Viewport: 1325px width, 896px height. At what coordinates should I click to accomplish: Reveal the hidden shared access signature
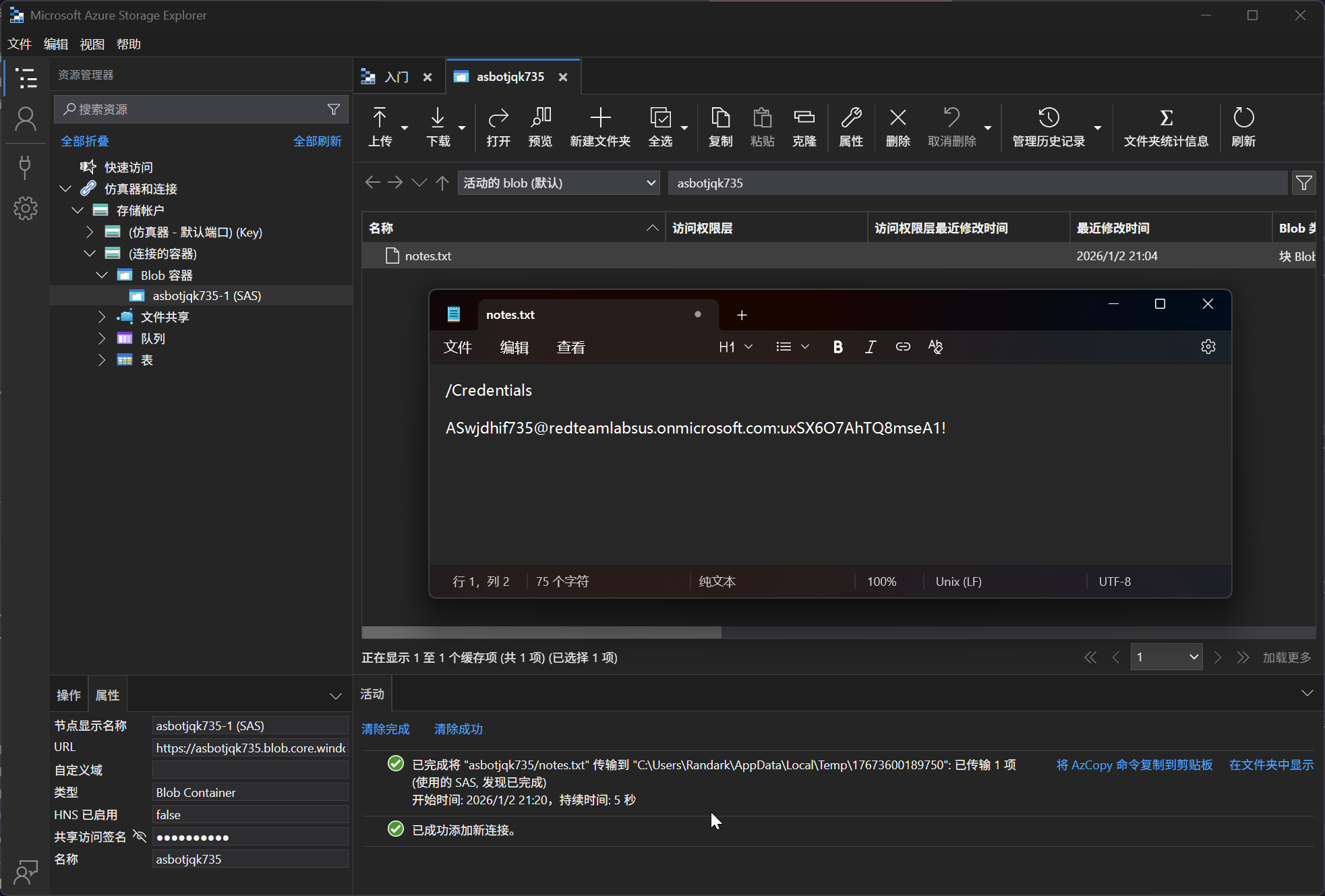pos(140,837)
